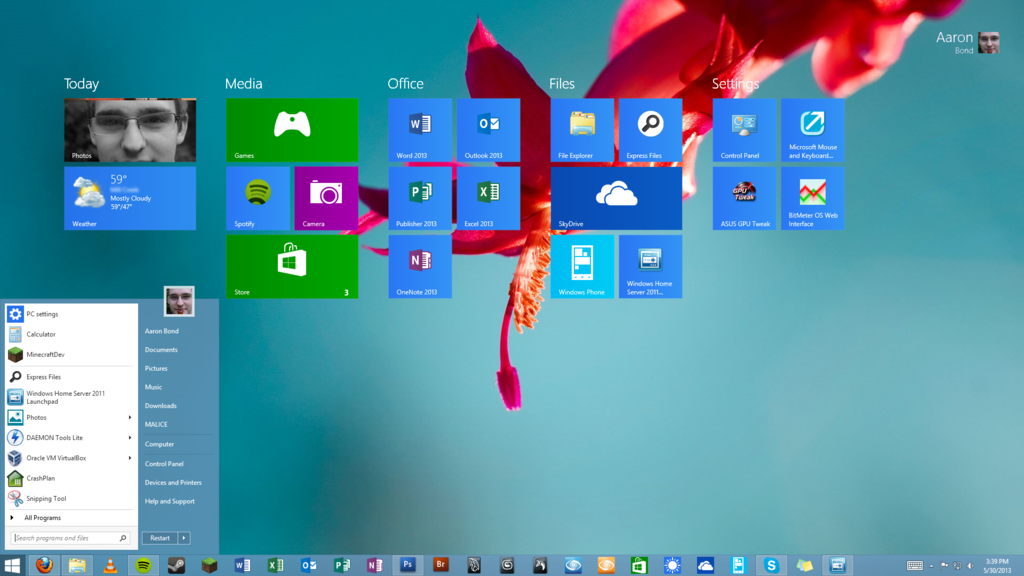
Task: Open the Publisher 2013 tile
Action: (420, 198)
